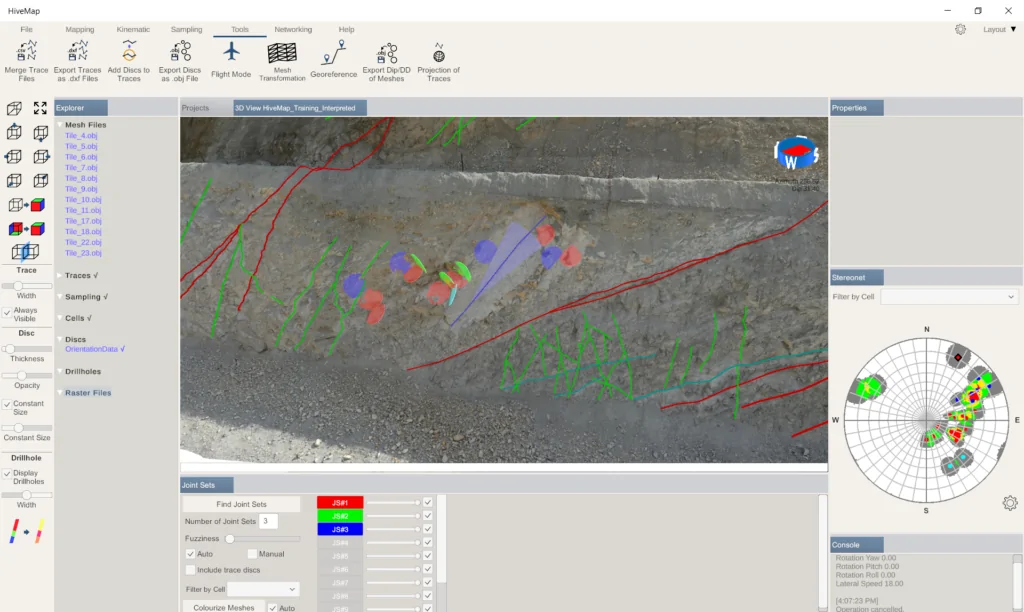This screenshot has width=1024, height=612.
Task: Switch to the Projects tab
Action: 195,108
